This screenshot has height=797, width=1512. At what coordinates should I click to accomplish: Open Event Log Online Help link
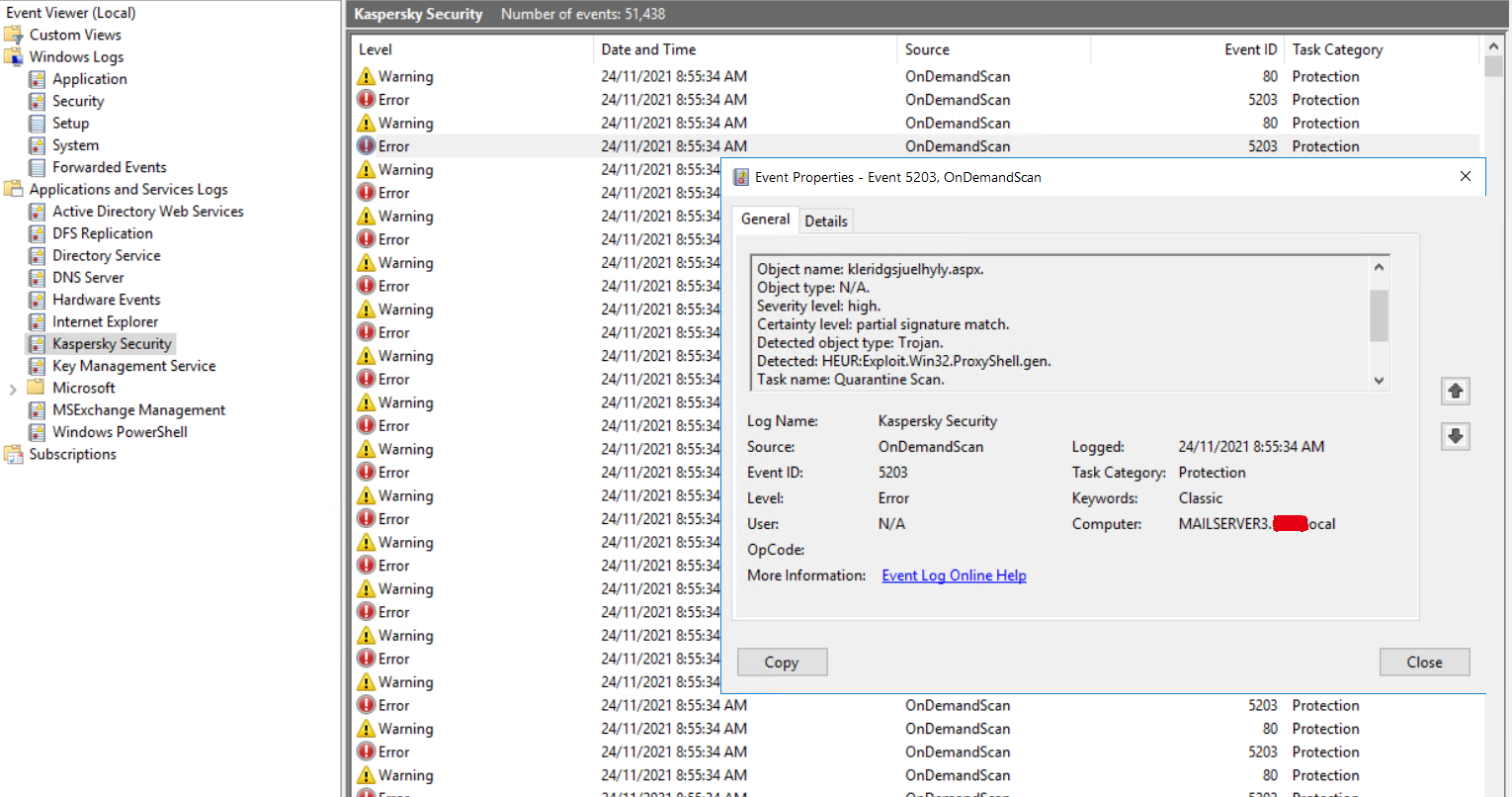click(954, 576)
